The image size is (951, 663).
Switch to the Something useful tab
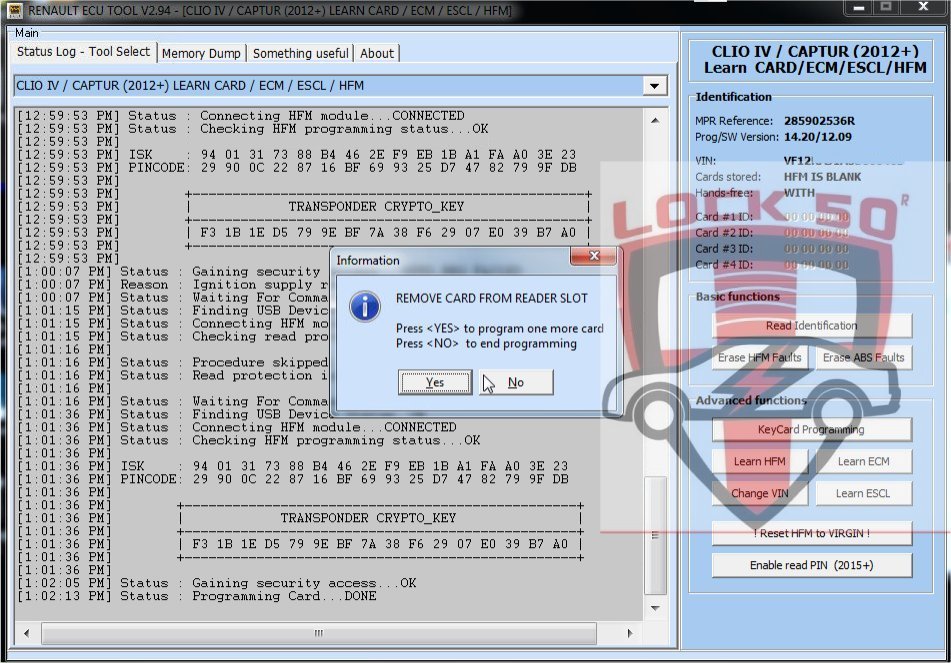pos(301,53)
